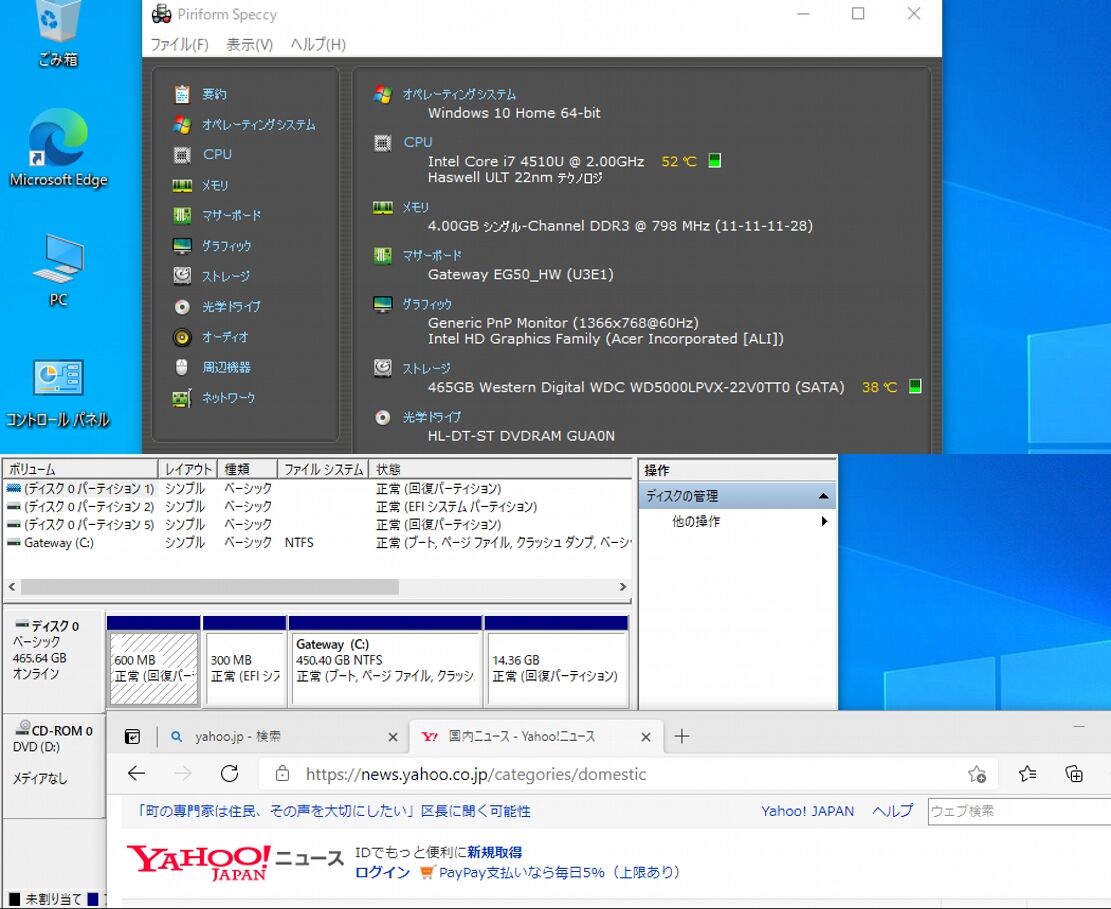Open the 町の専門家 headline link

tap(333, 811)
